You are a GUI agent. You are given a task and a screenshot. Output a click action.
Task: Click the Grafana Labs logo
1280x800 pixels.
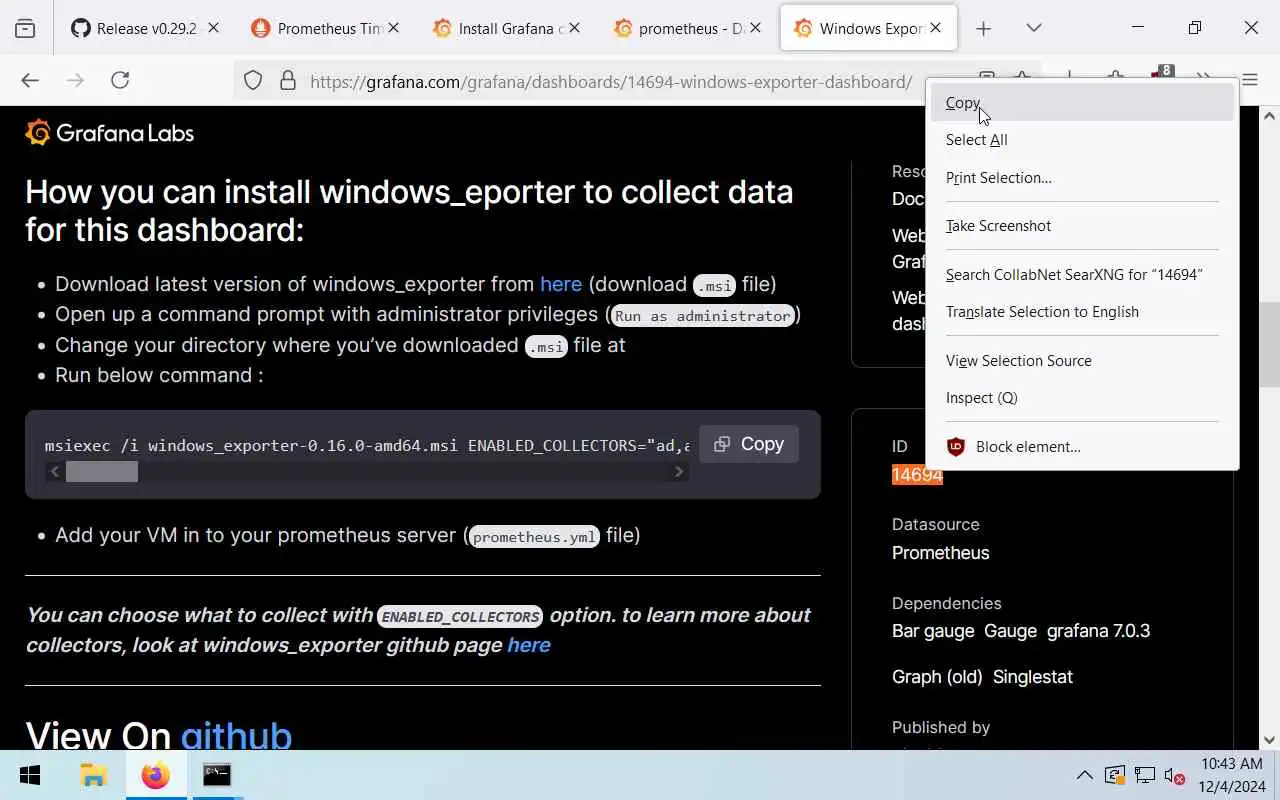[x=110, y=133]
